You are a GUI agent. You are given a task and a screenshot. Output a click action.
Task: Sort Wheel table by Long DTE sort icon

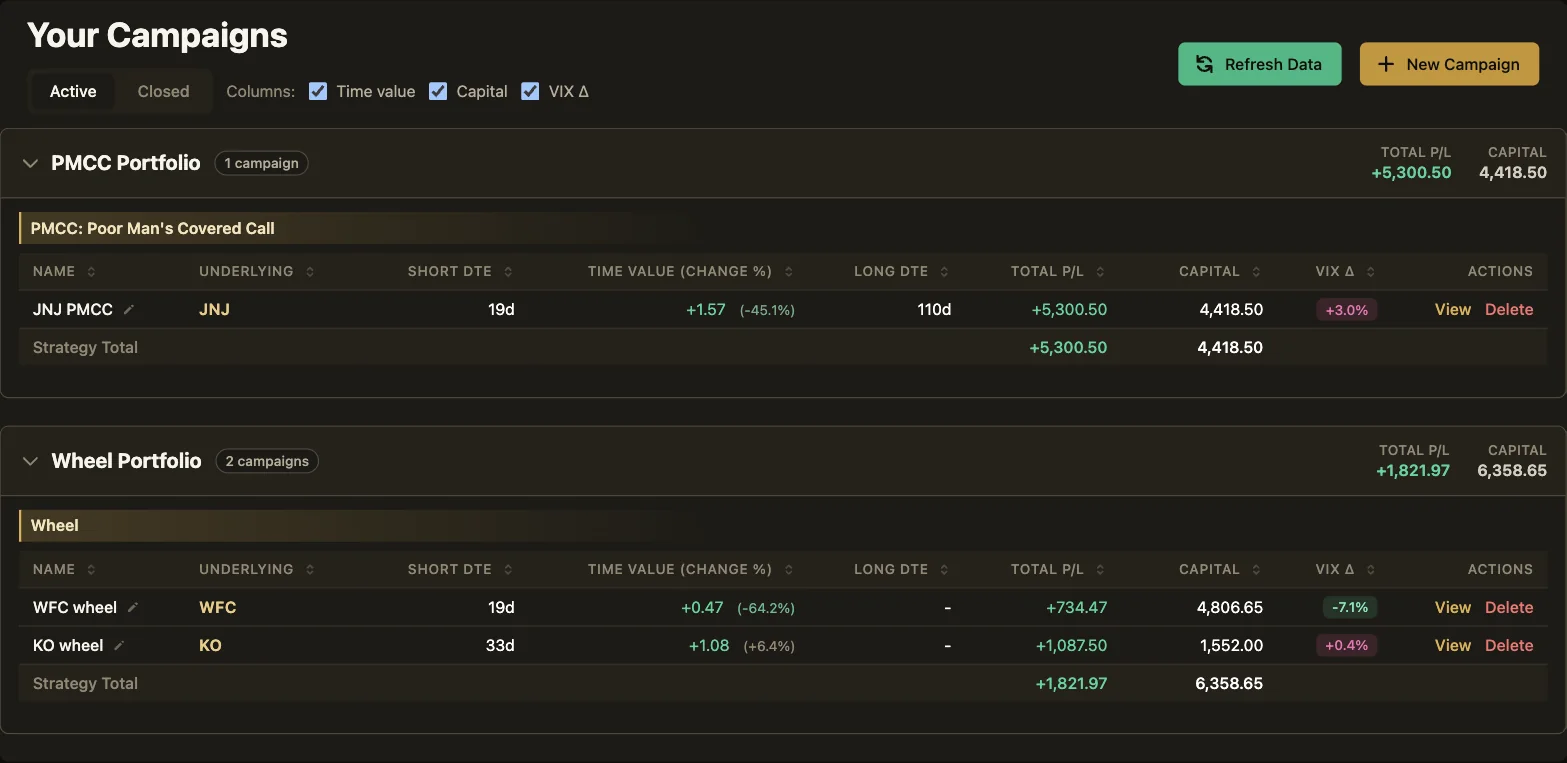coord(945,570)
